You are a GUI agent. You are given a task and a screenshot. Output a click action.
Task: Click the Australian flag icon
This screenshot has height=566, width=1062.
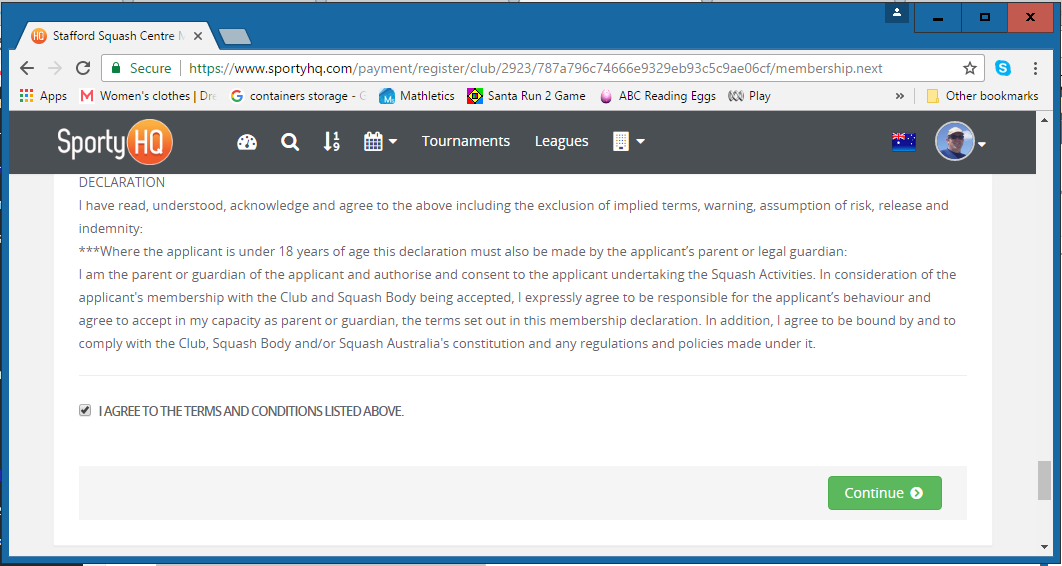pyautogui.click(x=904, y=142)
